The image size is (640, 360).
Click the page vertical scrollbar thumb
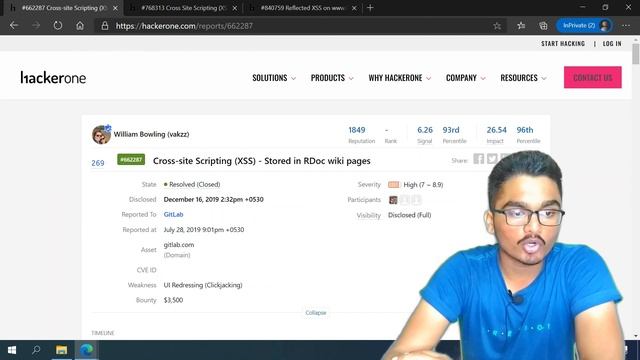point(636,53)
